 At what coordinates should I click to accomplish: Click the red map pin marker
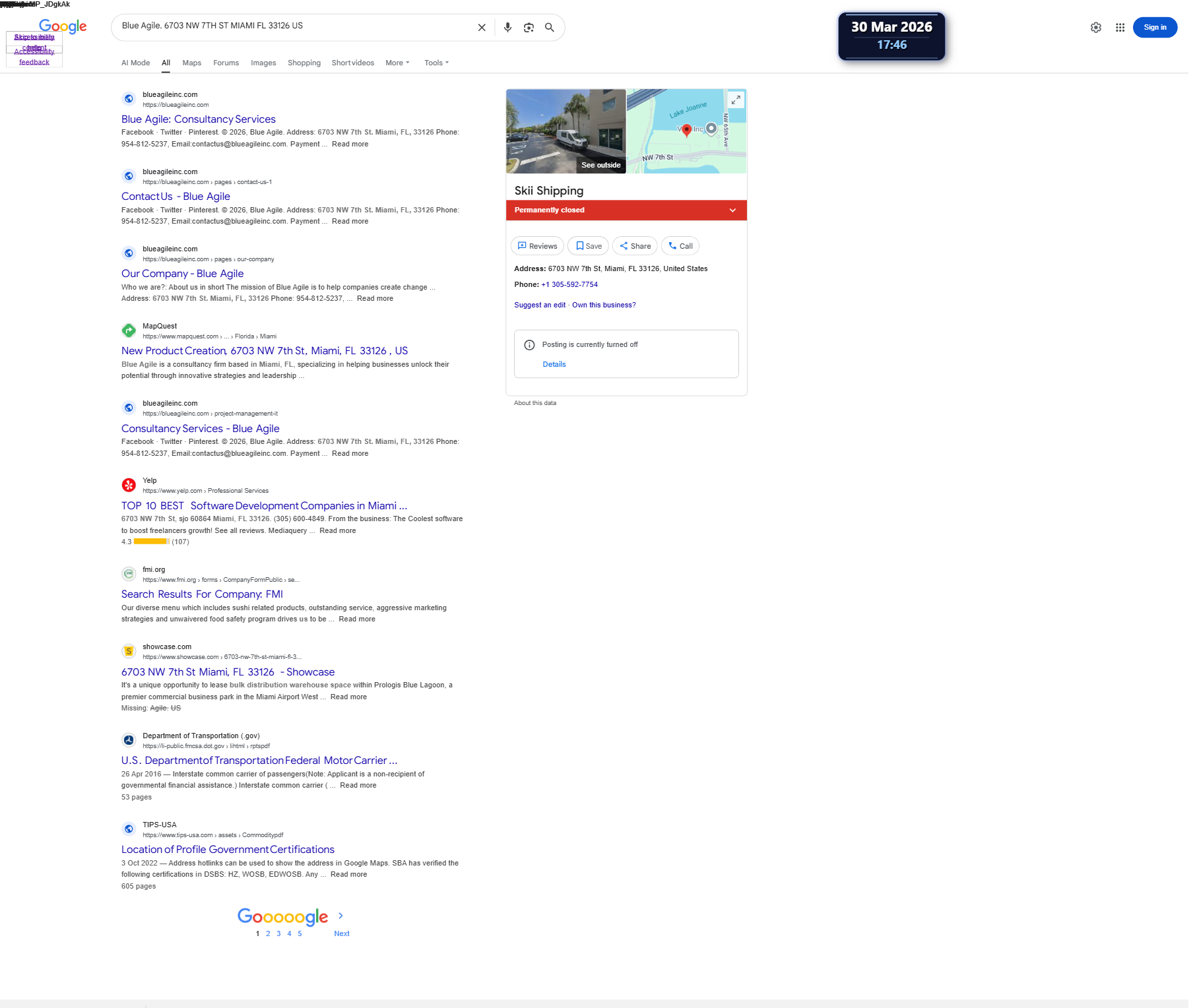[687, 130]
